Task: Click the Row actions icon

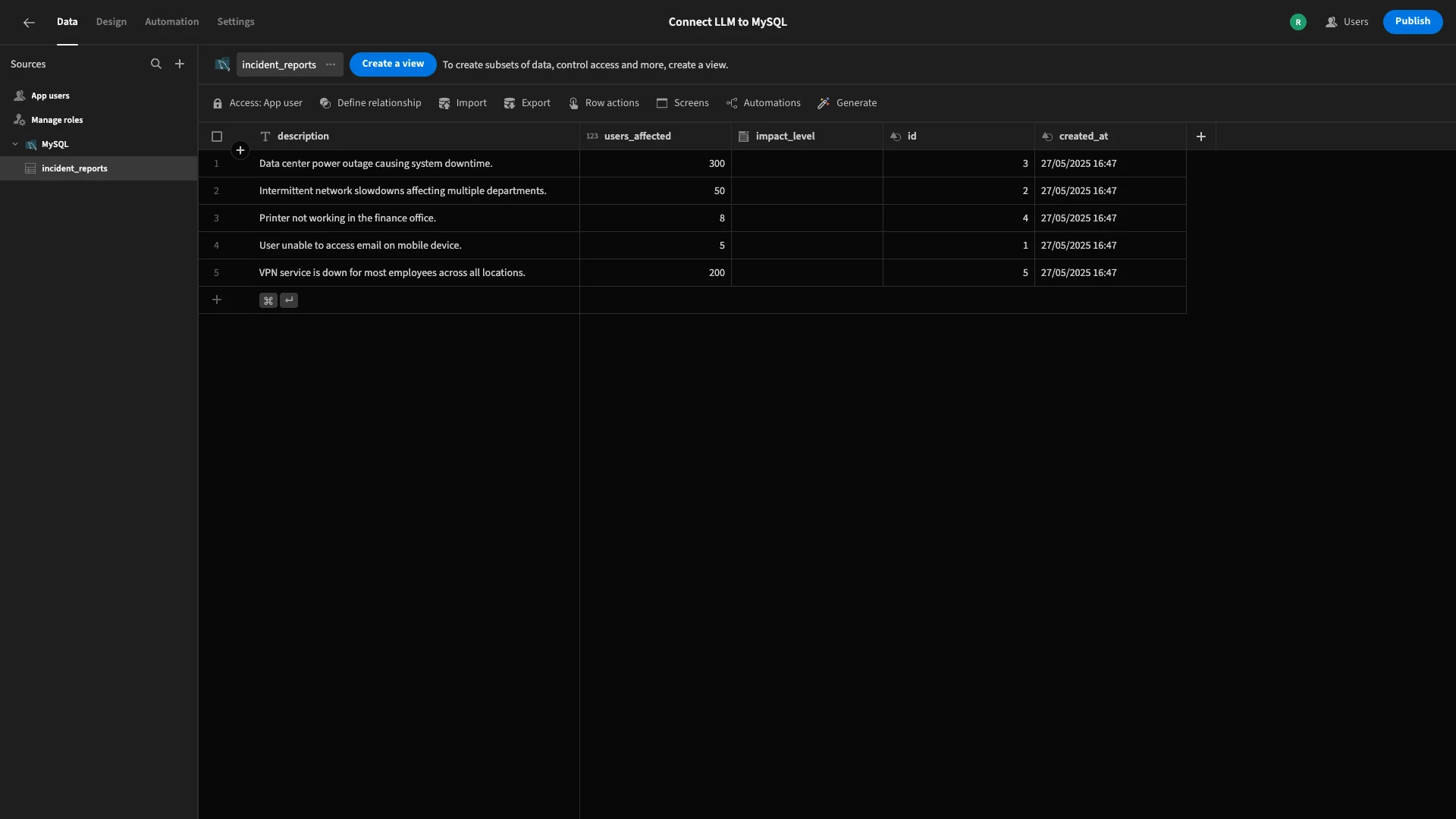Action: 574,104
